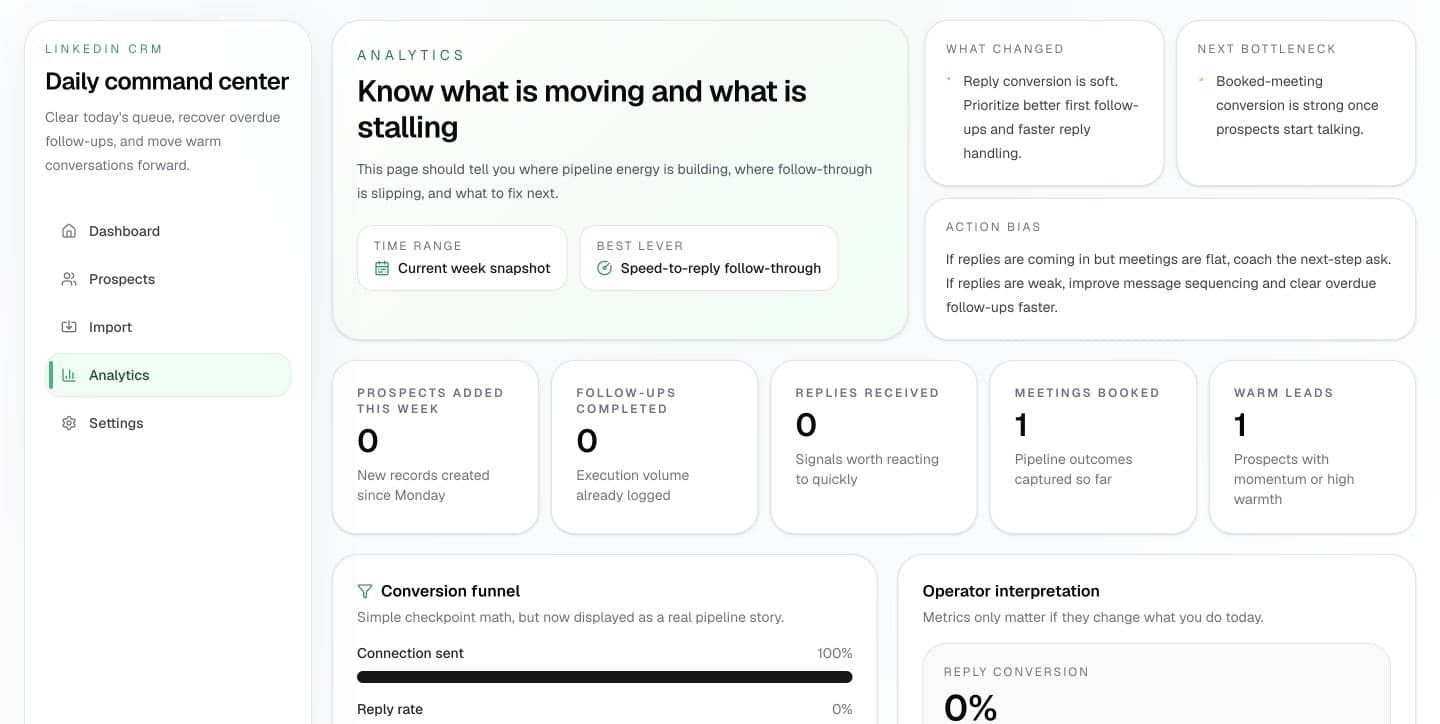Go to Prospects in the sidebar
The height and width of the screenshot is (724, 1440).
tap(169, 279)
